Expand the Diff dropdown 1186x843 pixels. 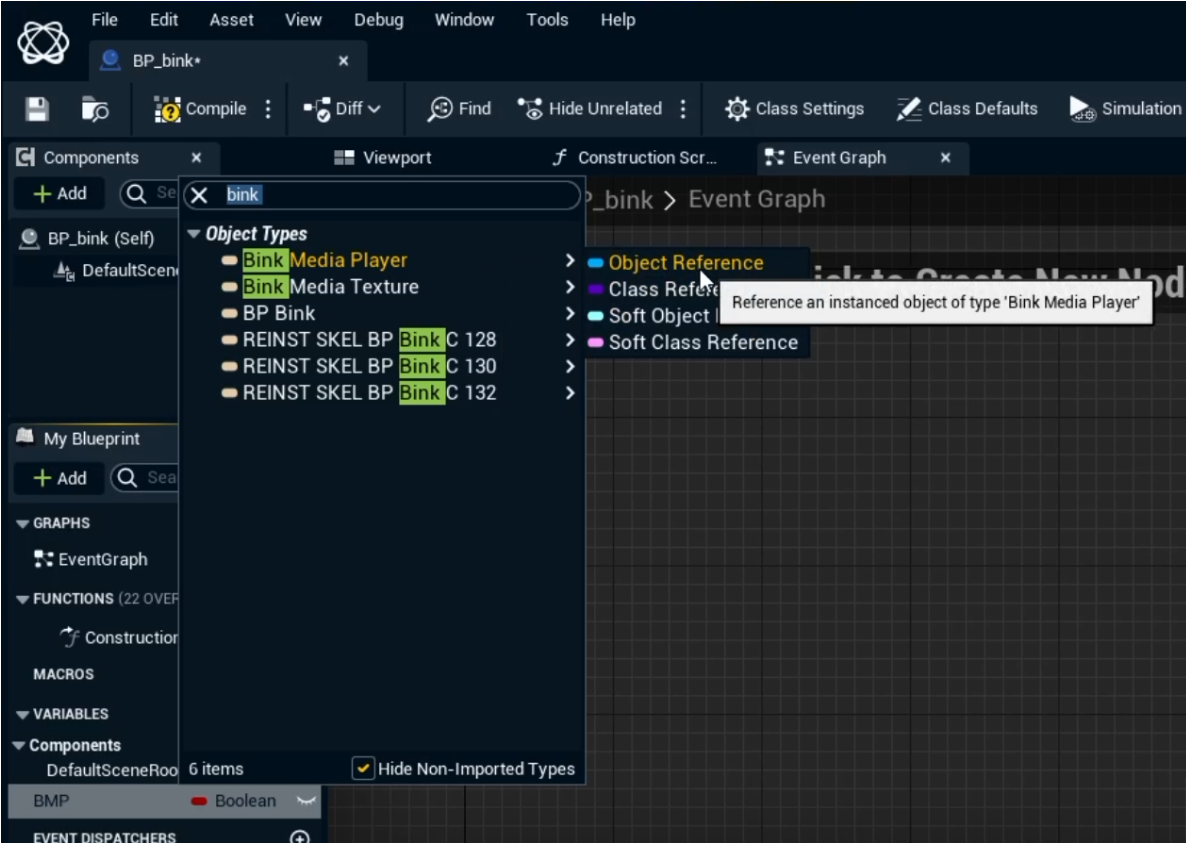click(342, 109)
